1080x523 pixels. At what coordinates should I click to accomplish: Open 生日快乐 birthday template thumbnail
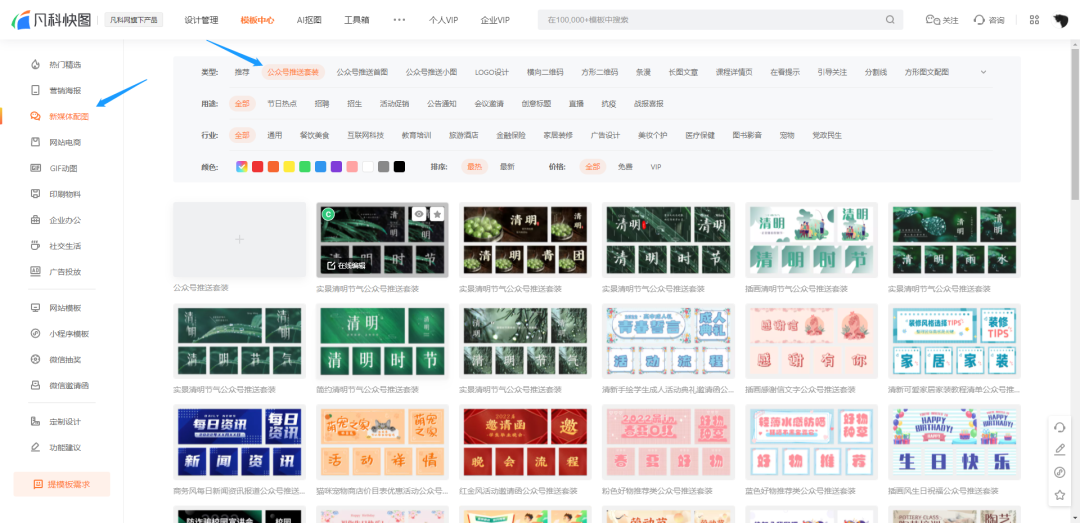pyautogui.click(x=954, y=442)
